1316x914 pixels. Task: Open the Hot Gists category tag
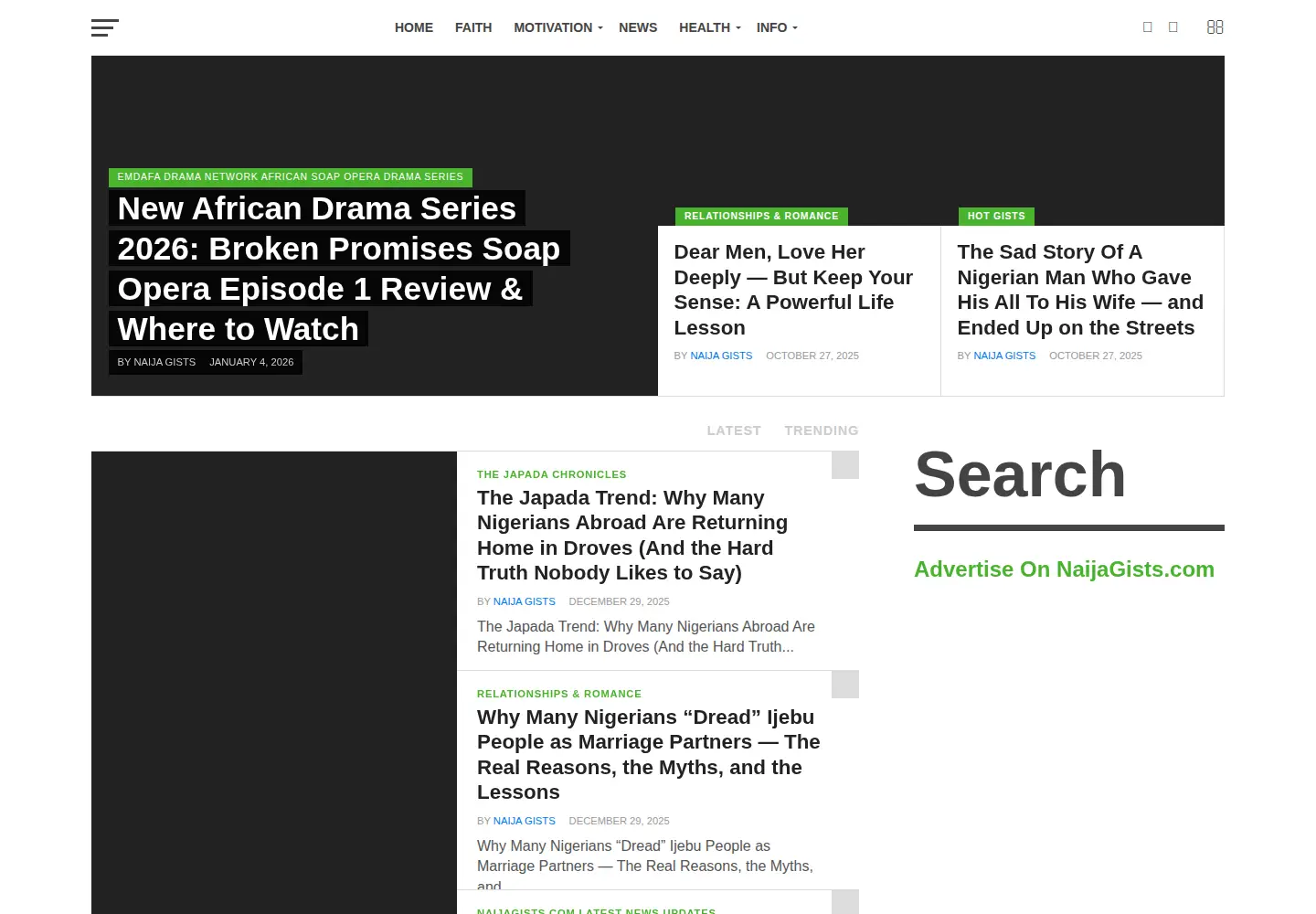point(996,217)
